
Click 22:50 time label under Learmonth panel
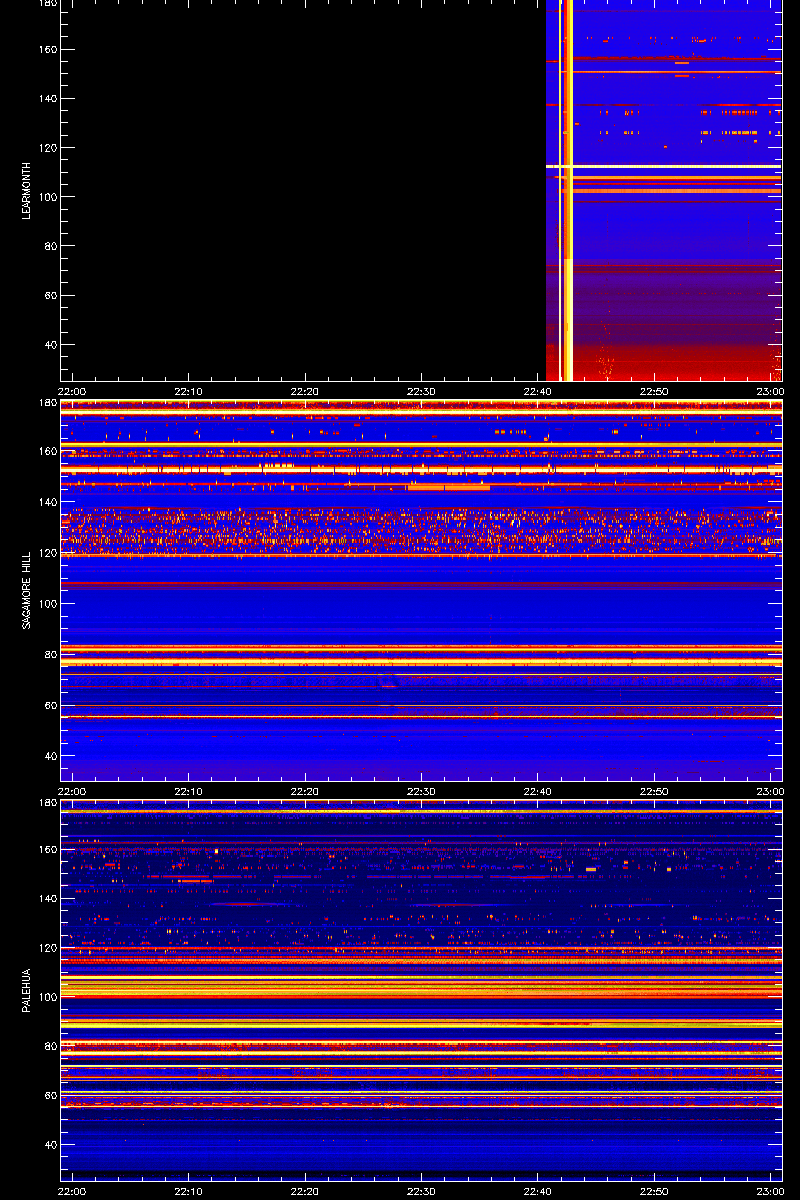pos(654,391)
